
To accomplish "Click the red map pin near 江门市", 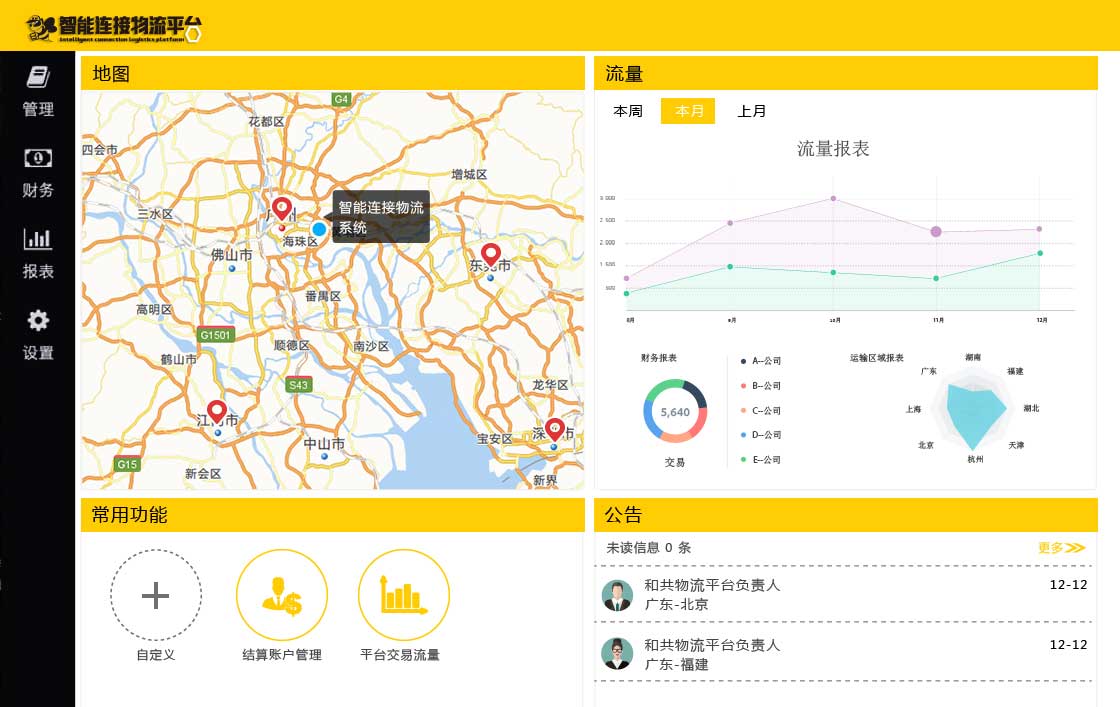I will click(216, 410).
